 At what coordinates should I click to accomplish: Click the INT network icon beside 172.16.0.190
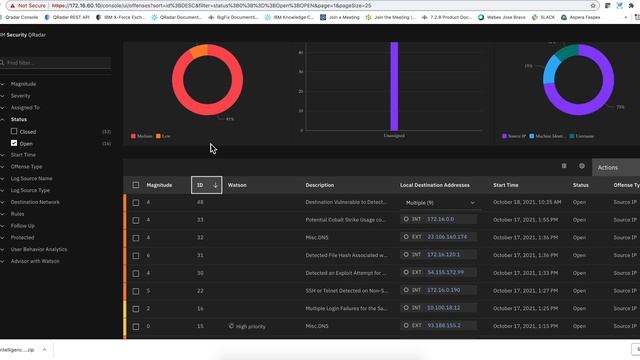pyautogui.click(x=406, y=290)
